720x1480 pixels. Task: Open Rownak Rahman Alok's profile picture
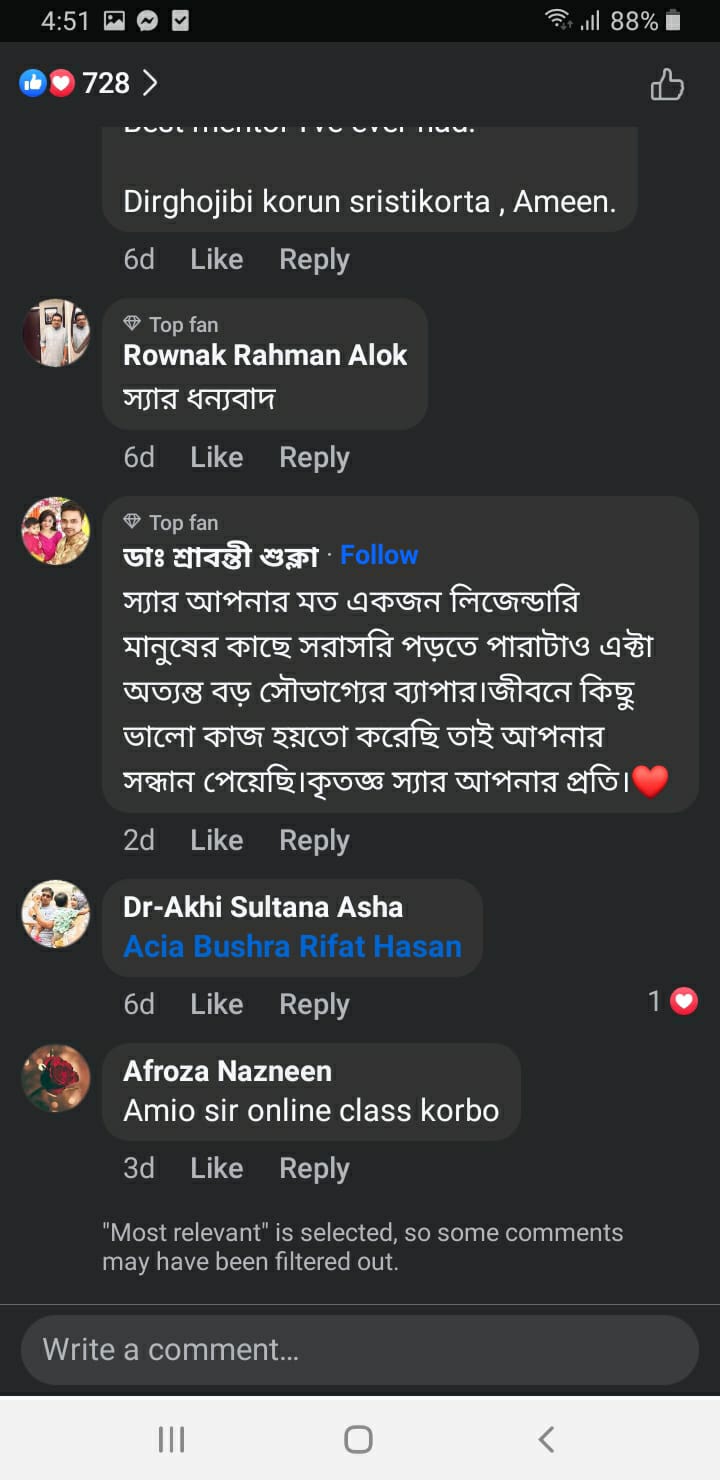56,333
